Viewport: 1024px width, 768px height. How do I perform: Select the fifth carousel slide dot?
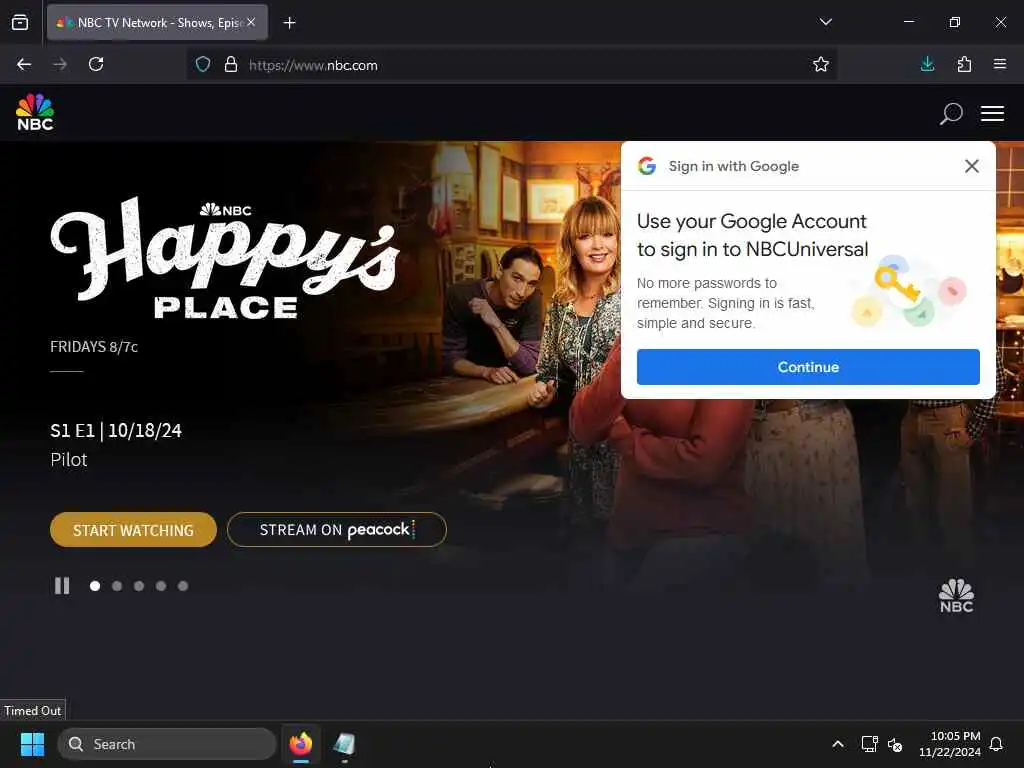tap(183, 586)
